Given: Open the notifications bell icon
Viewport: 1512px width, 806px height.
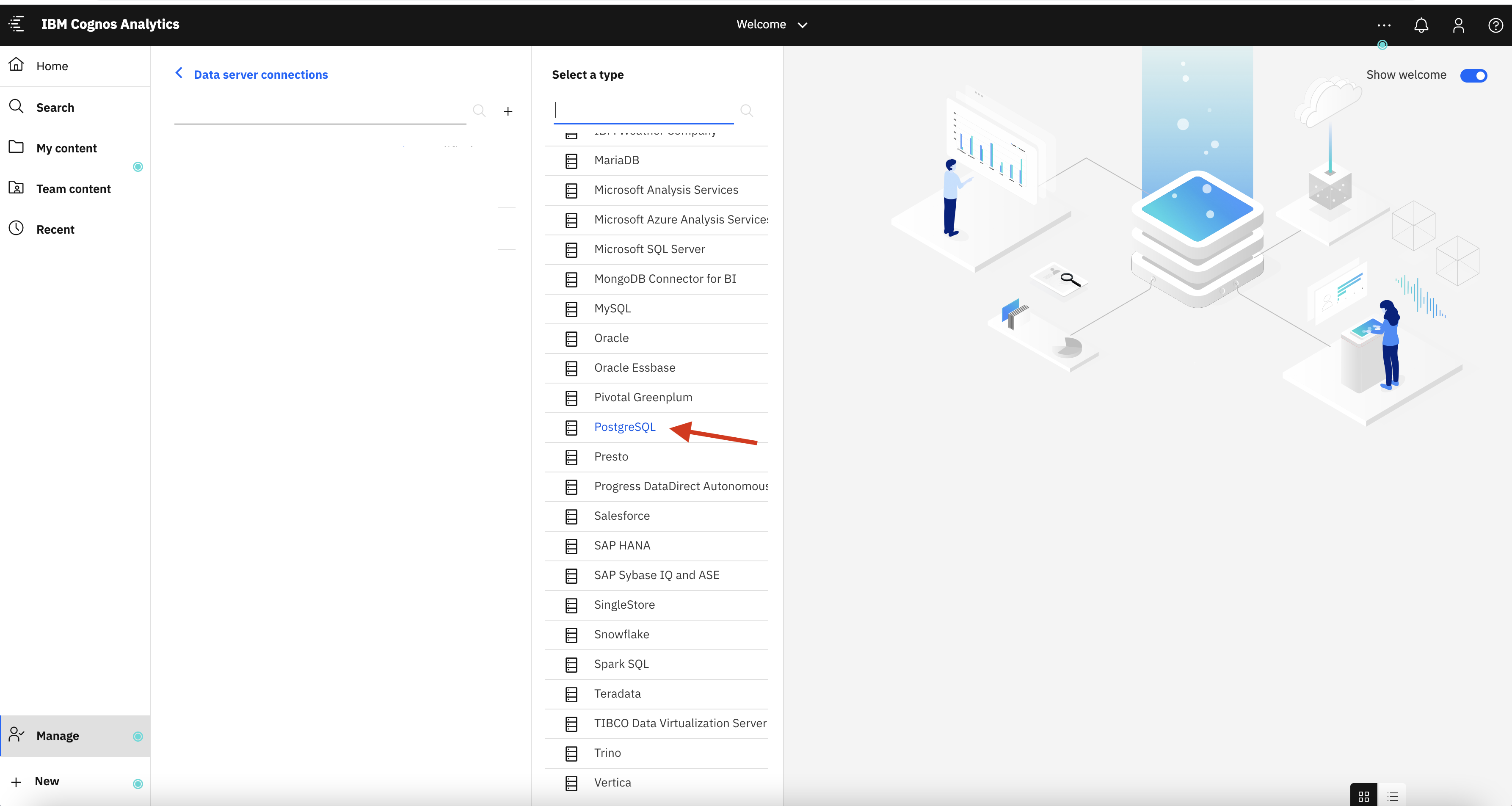Looking at the screenshot, I should tap(1421, 25).
